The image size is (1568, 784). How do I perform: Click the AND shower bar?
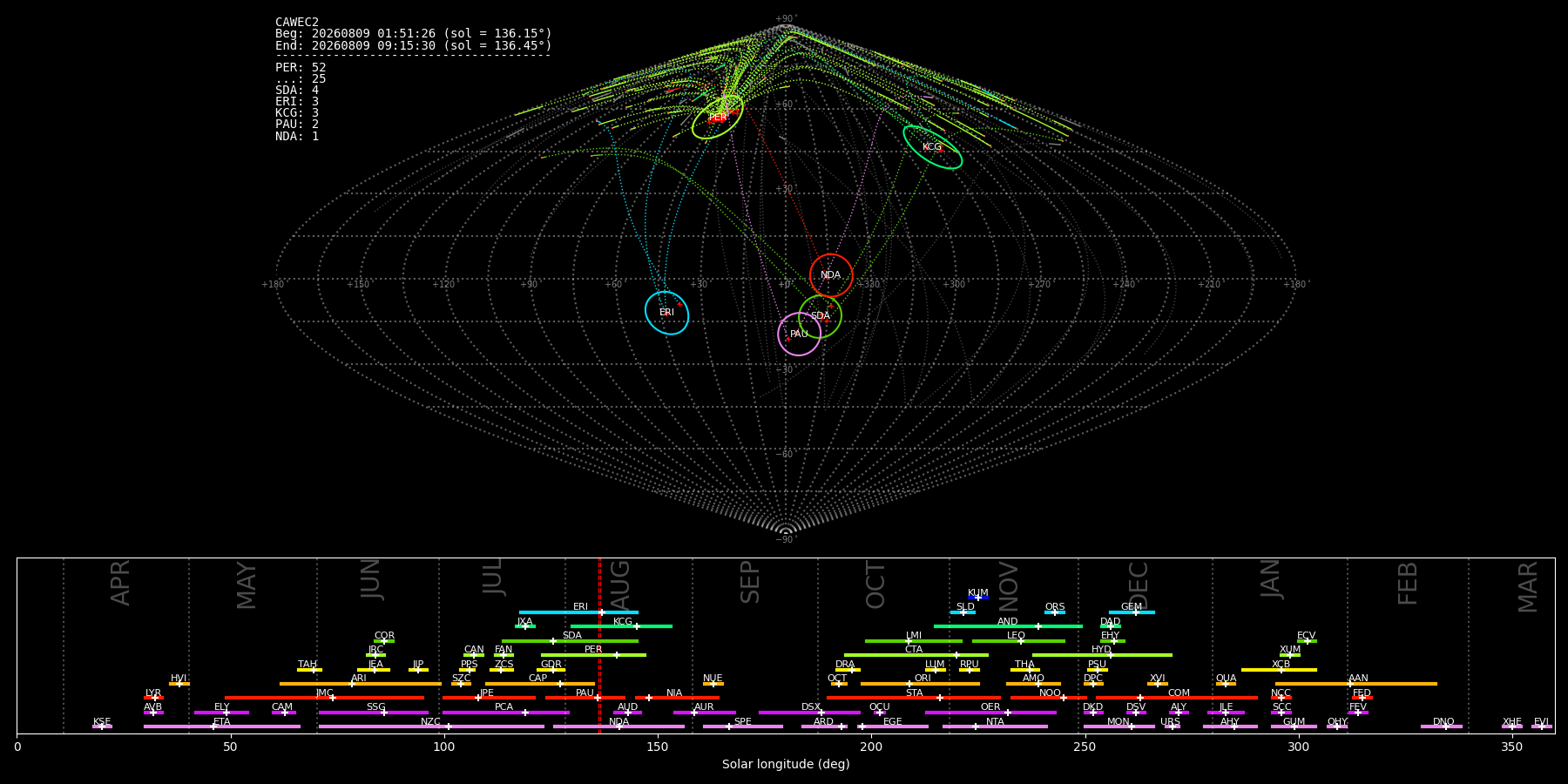[1008, 626]
